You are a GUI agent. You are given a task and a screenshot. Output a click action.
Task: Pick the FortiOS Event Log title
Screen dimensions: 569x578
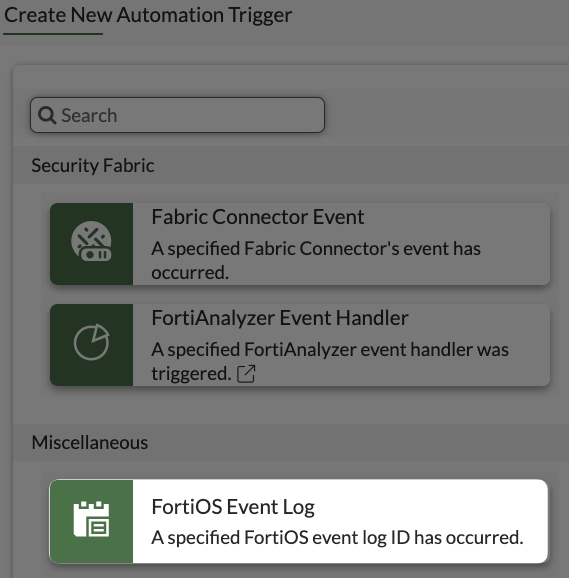point(233,507)
